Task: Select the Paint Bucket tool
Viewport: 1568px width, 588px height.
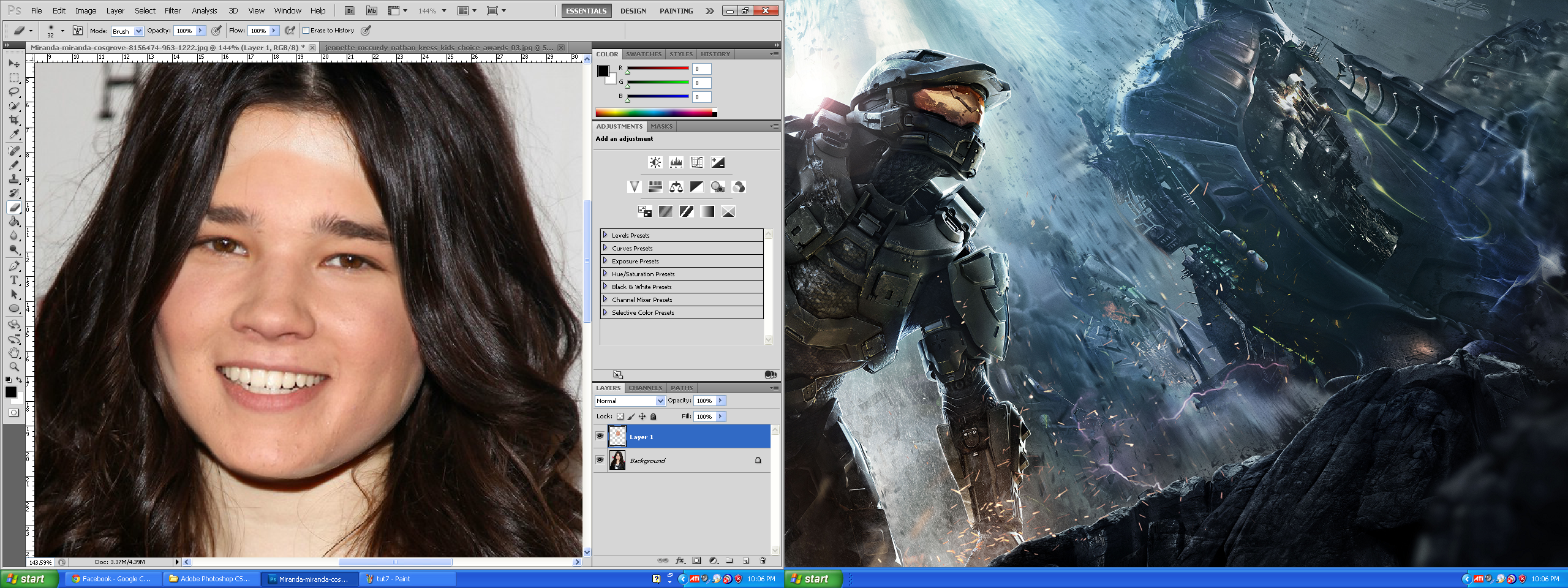Action: pyautogui.click(x=14, y=221)
